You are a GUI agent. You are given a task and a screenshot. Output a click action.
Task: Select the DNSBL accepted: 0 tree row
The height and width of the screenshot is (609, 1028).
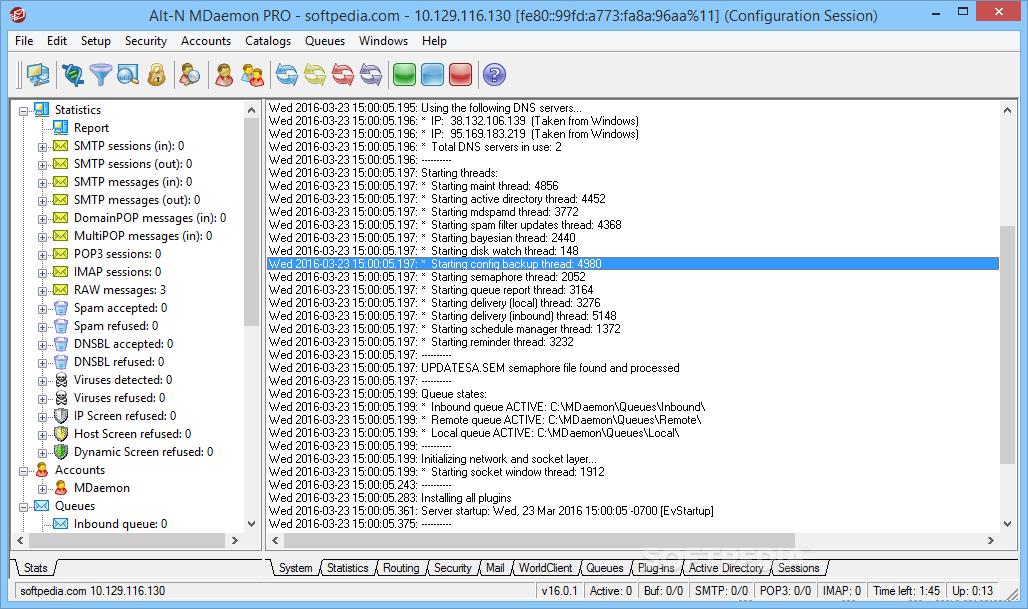[x=123, y=344]
